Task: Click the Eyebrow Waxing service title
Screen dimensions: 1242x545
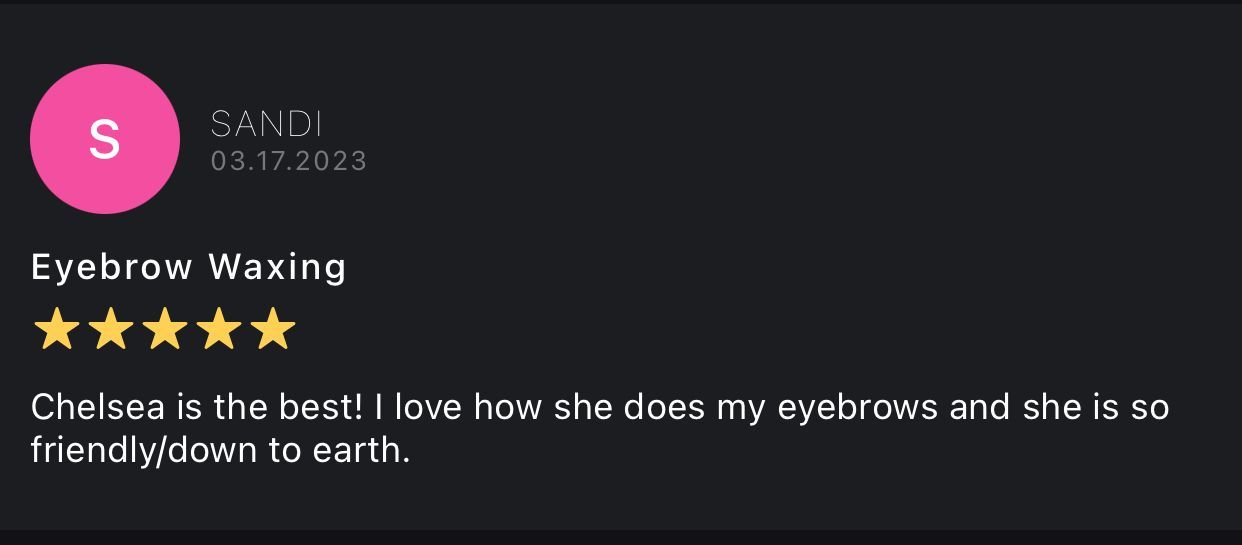Action: click(x=189, y=267)
